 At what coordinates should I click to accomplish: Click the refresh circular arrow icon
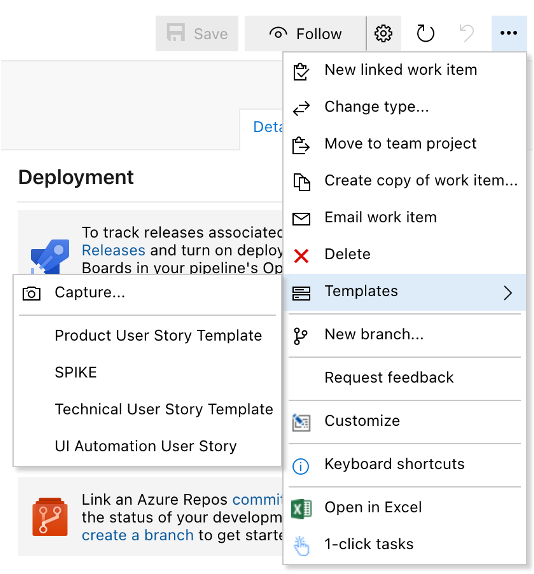tap(425, 34)
